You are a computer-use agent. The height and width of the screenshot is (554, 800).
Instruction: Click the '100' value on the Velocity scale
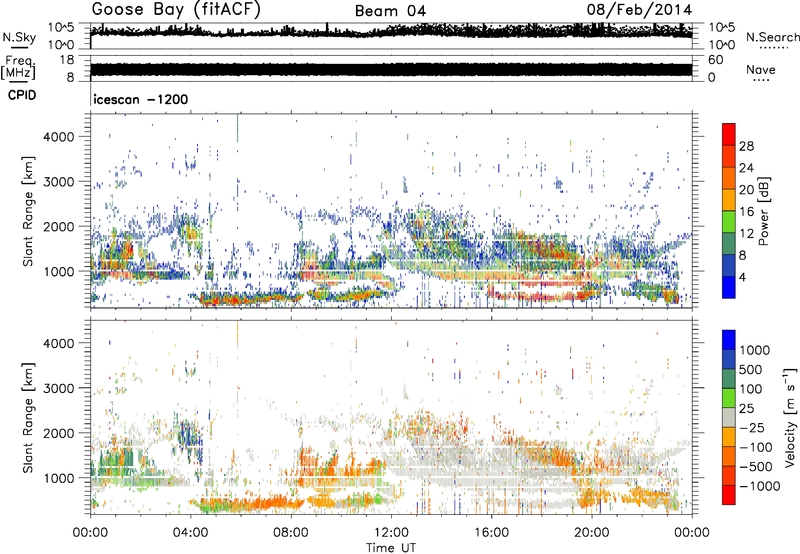coord(751,389)
